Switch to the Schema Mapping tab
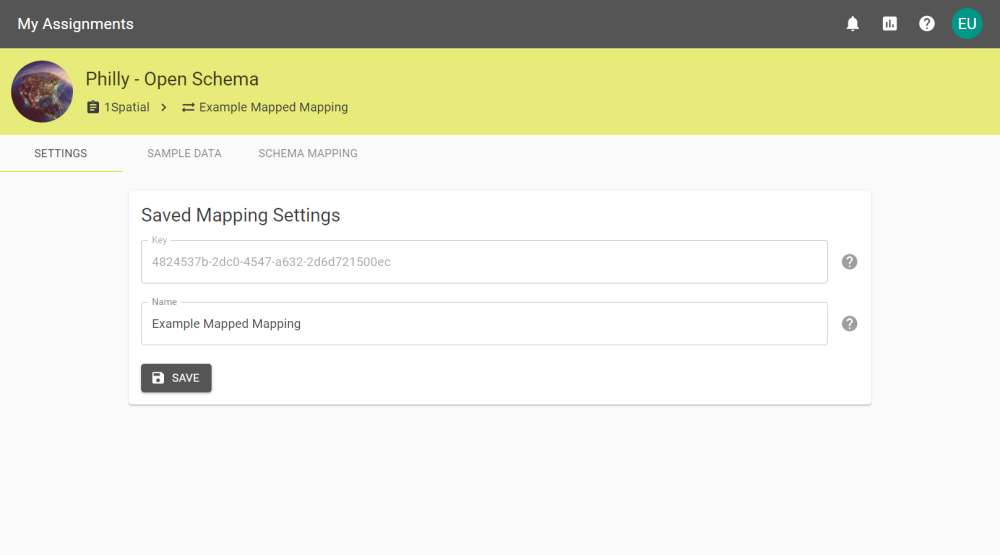The height and width of the screenshot is (555, 1000). click(308, 153)
